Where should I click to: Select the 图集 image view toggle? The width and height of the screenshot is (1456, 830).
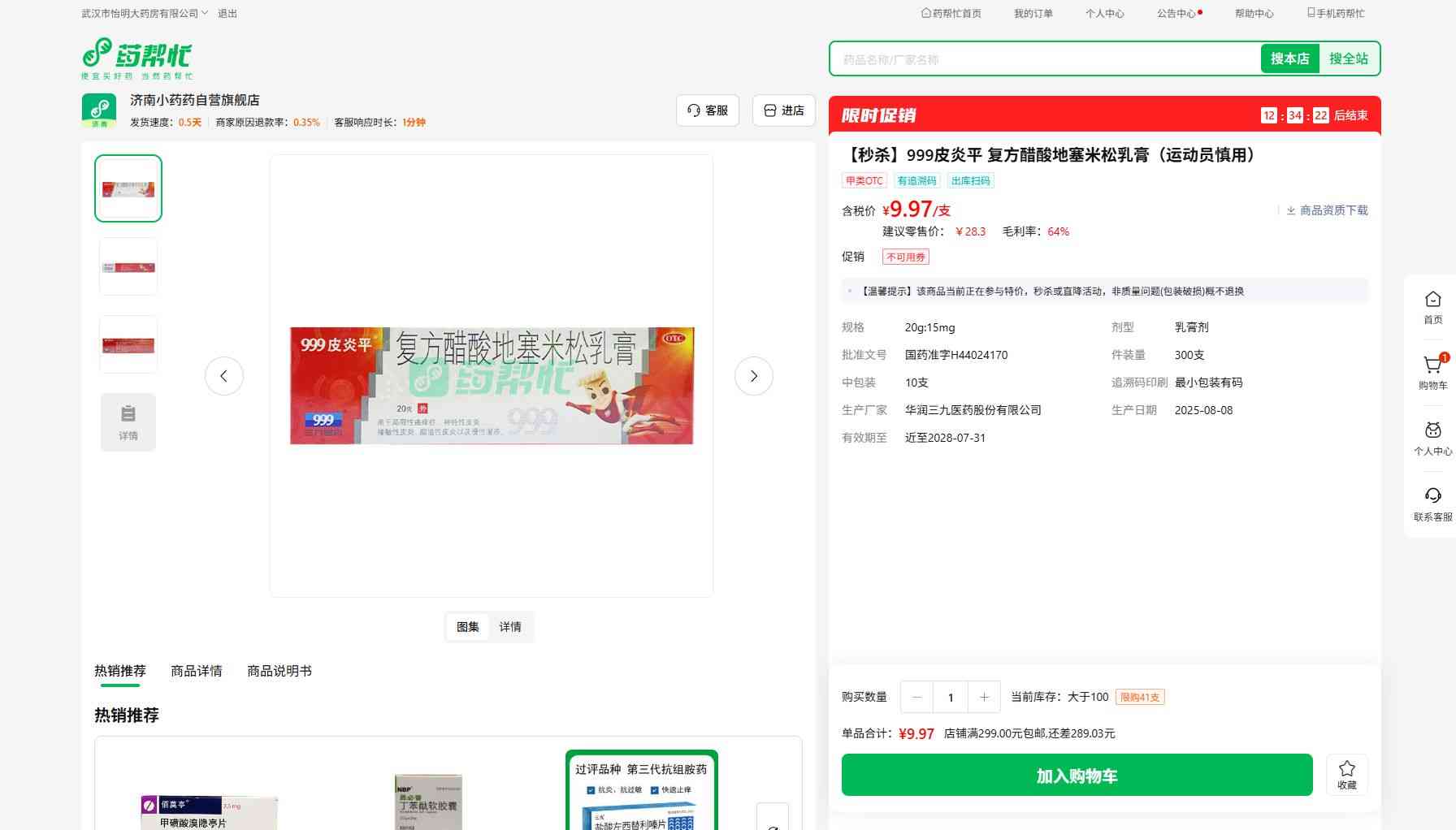pyautogui.click(x=468, y=627)
